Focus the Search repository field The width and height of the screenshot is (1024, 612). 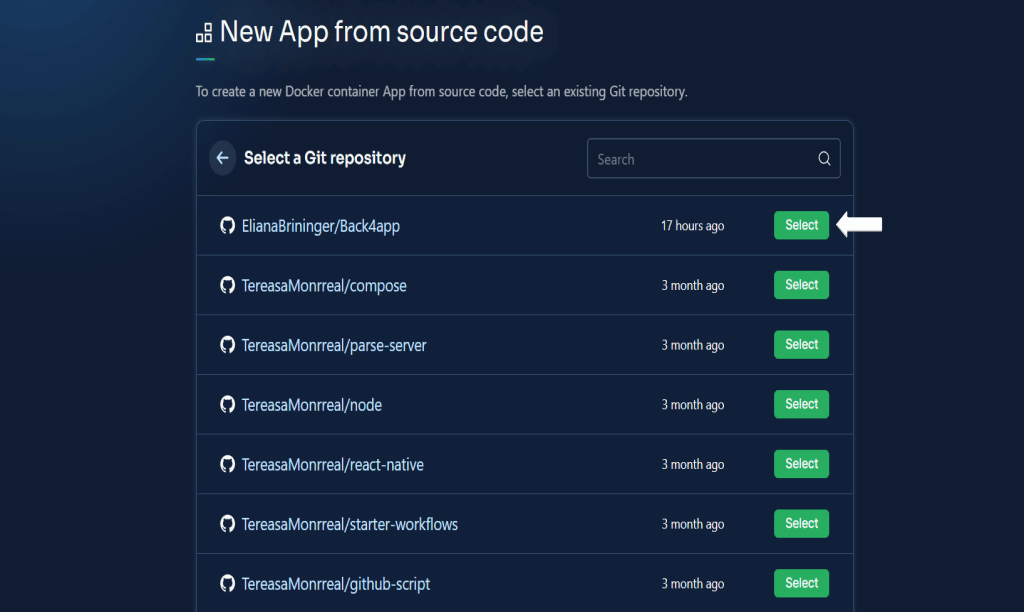tap(713, 159)
